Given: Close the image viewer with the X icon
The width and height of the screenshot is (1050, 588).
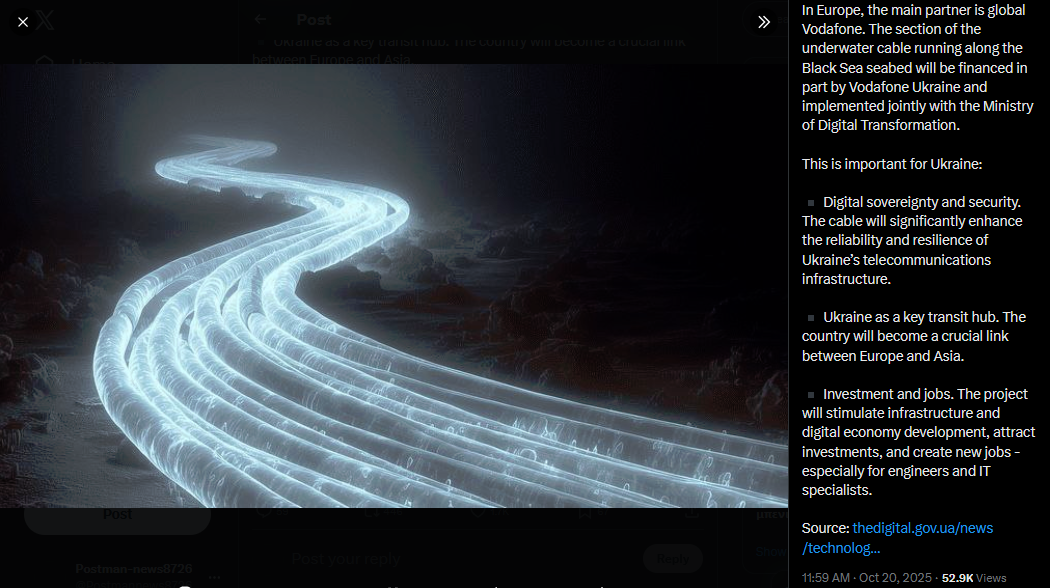Looking at the screenshot, I should (x=23, y=22).
